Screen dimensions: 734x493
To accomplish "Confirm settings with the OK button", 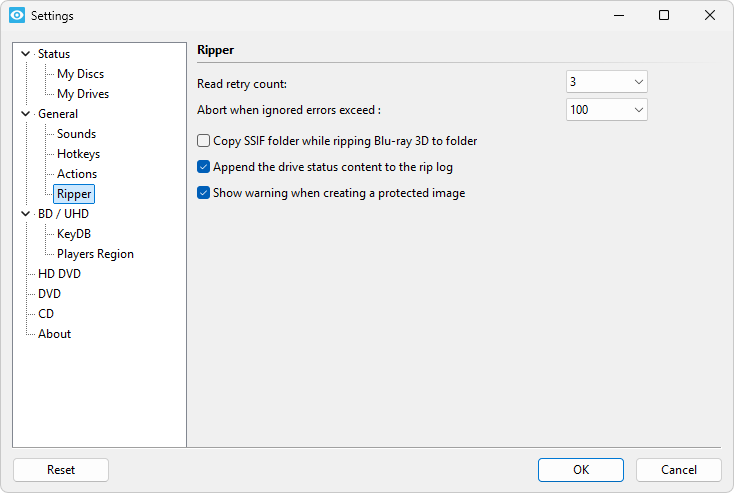I will tap(580, 470).
